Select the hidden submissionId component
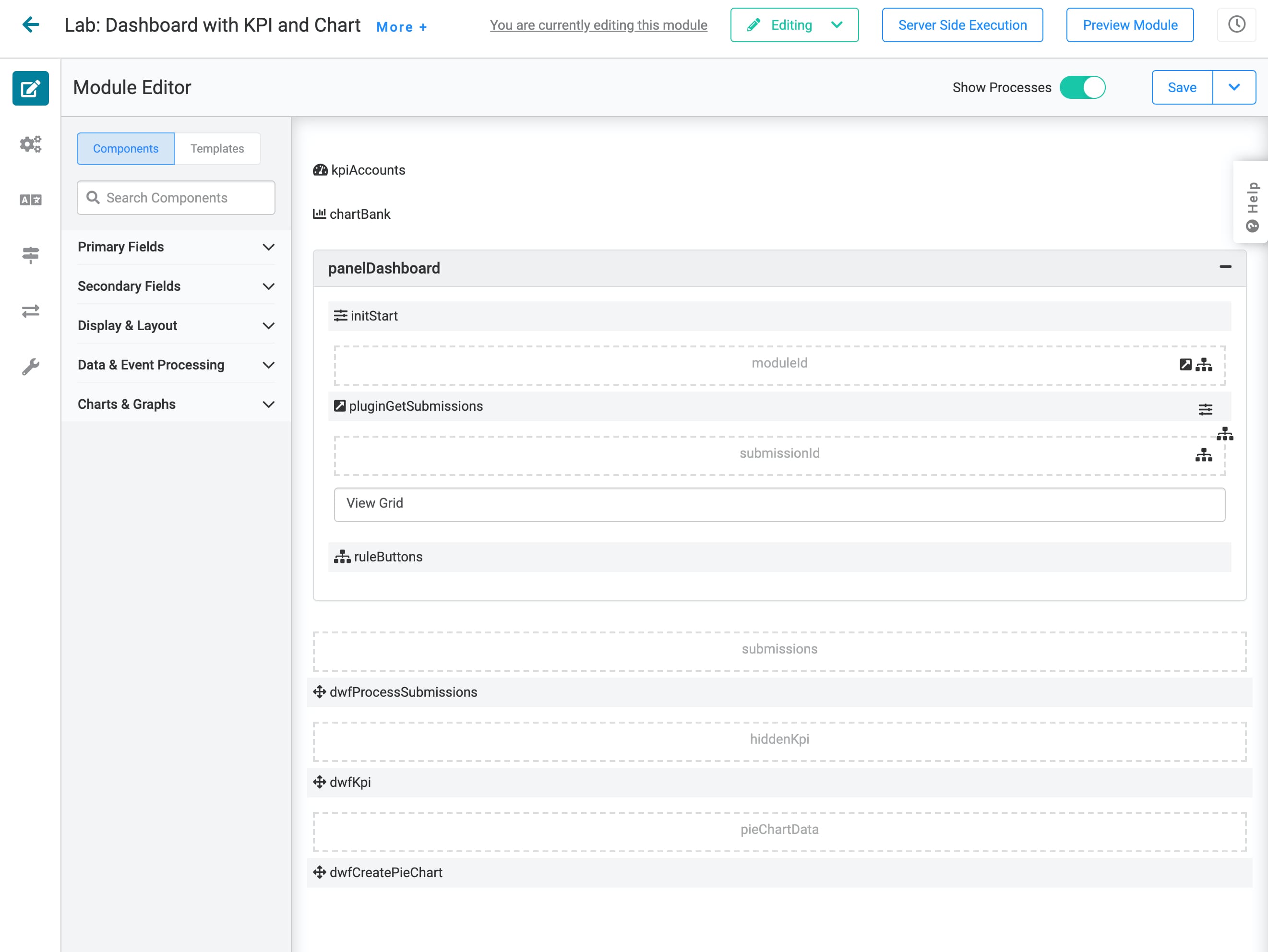Image resolution: width=1268 pixels, height=952 pixels. (779, 456)
